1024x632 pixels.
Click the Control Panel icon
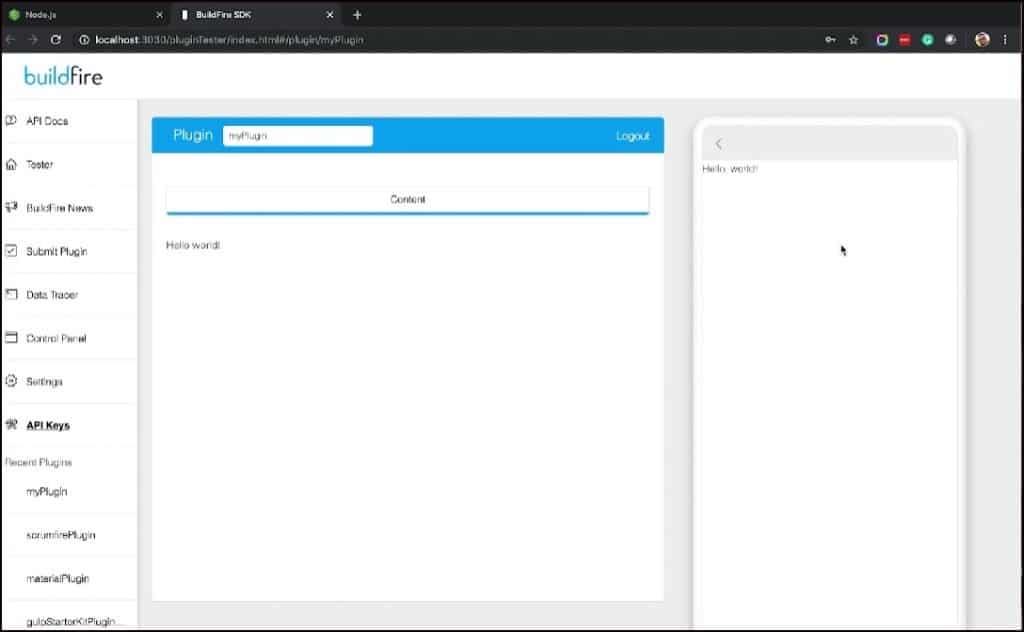tap(11, 338)
